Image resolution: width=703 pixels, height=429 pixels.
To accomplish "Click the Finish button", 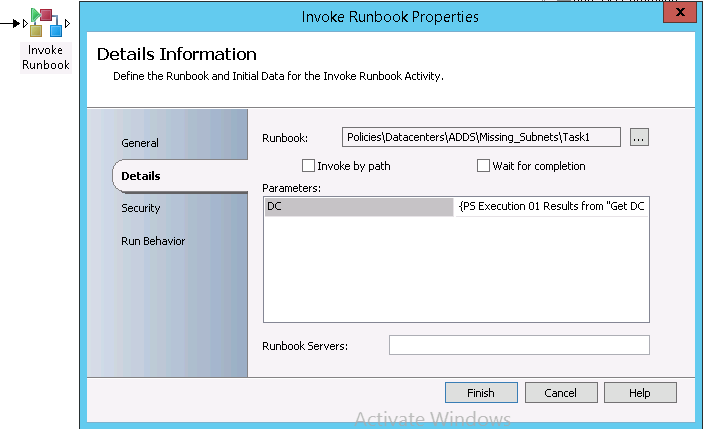I will (x=481, y=393).
